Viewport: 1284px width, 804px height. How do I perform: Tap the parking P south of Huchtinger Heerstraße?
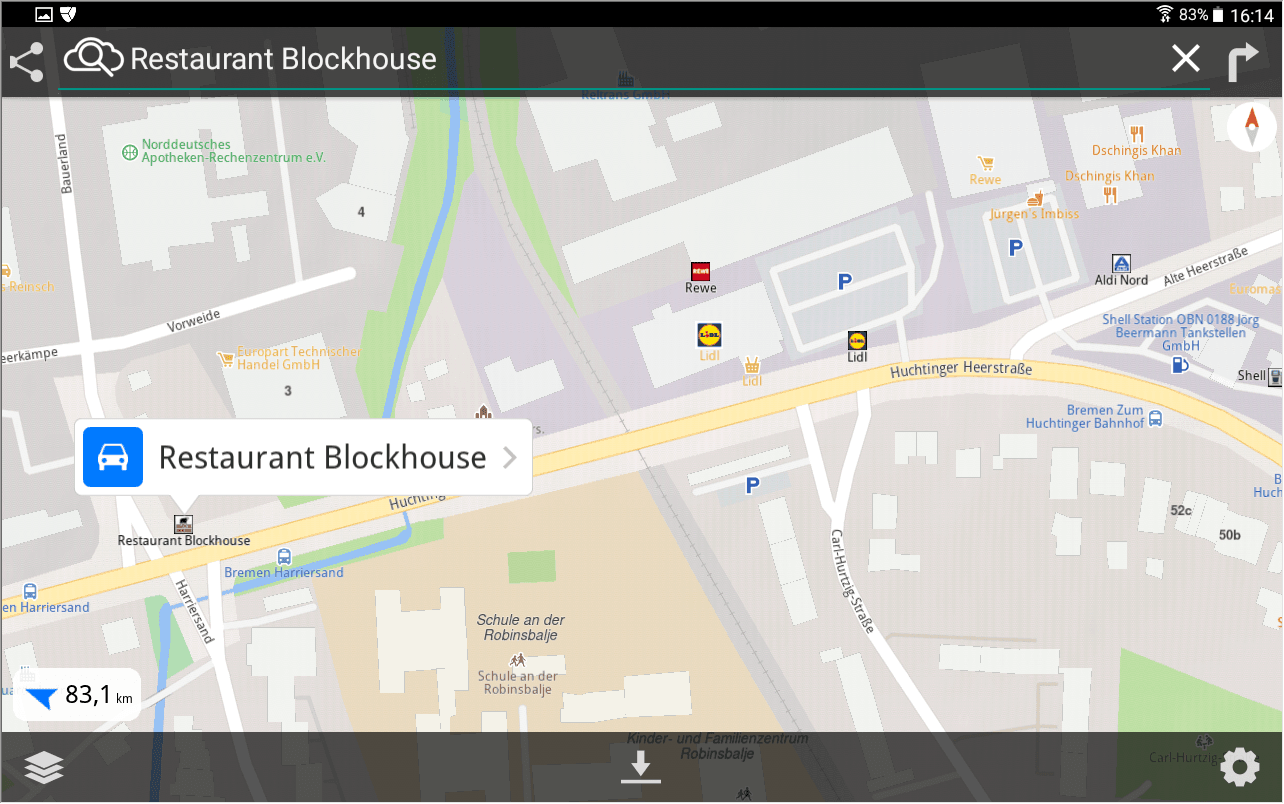753,485
